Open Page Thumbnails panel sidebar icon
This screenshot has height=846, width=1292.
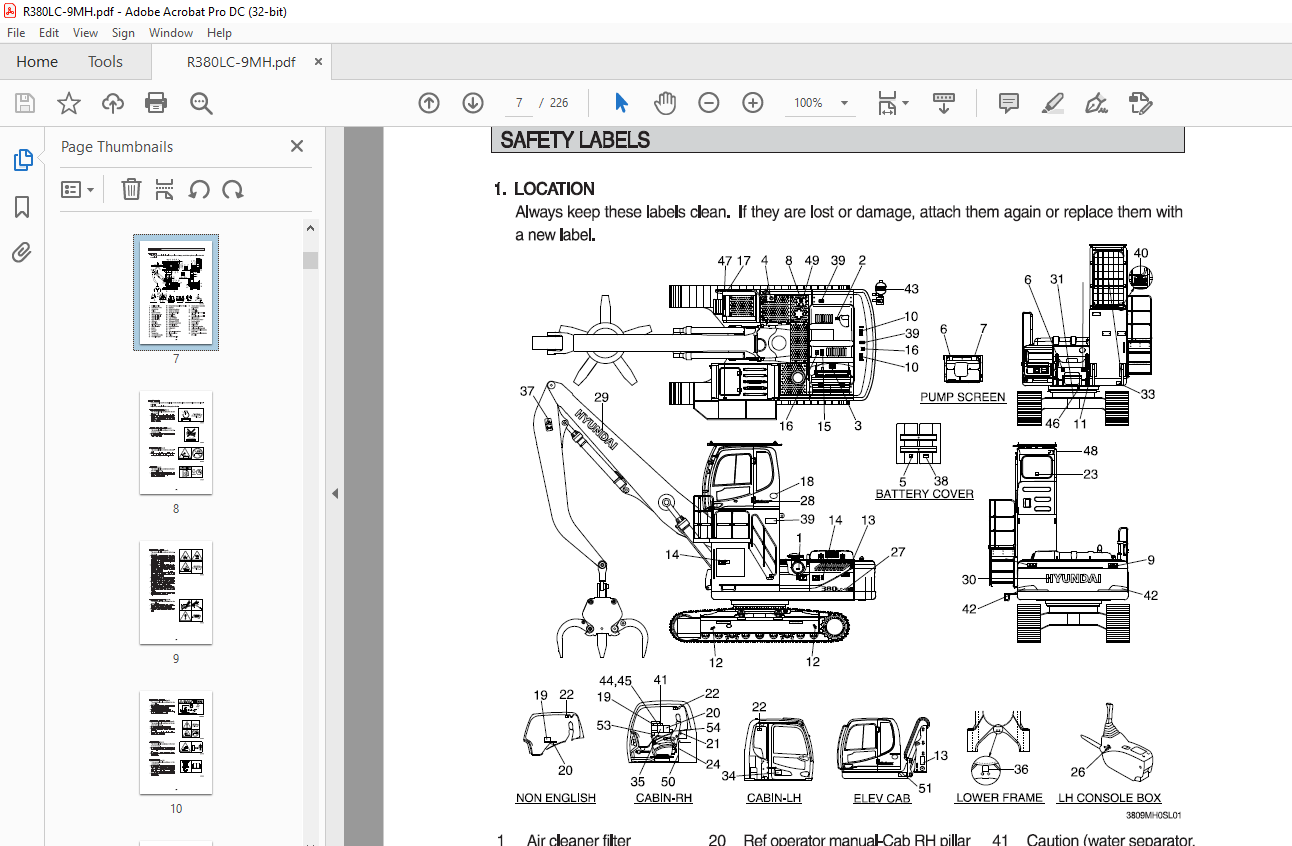[22, 159]
